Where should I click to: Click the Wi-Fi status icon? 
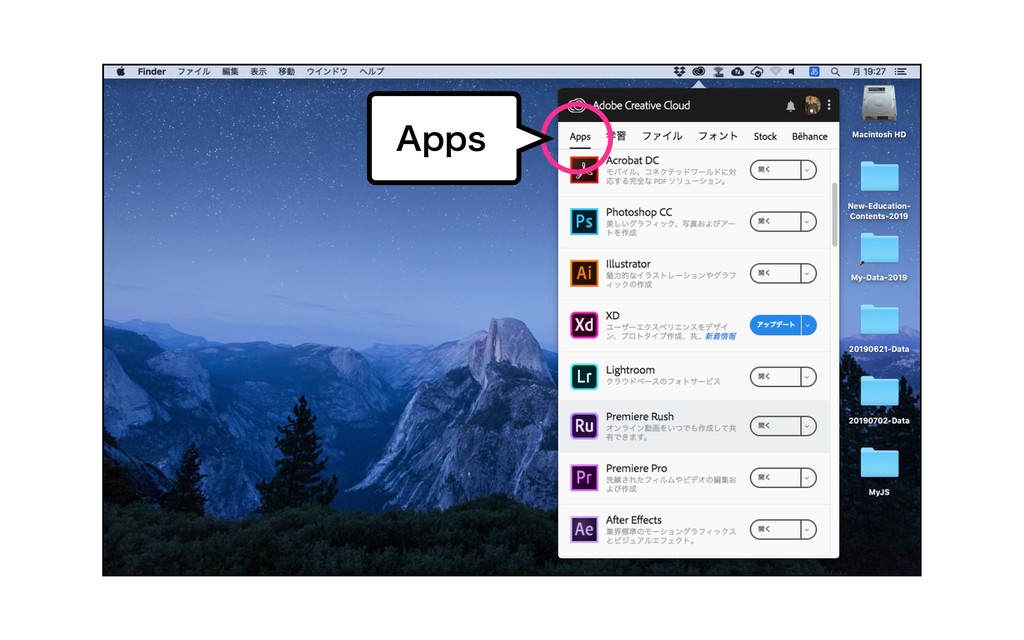pos(775,72)
